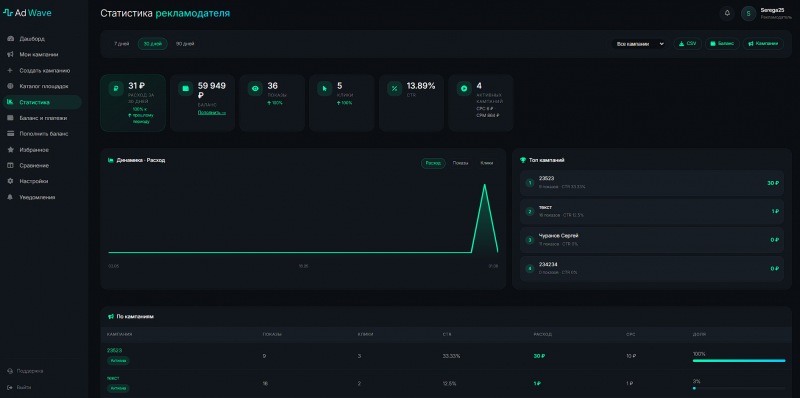
Task: Click the cursor icon on the Клики card
Action: point(324,88)
